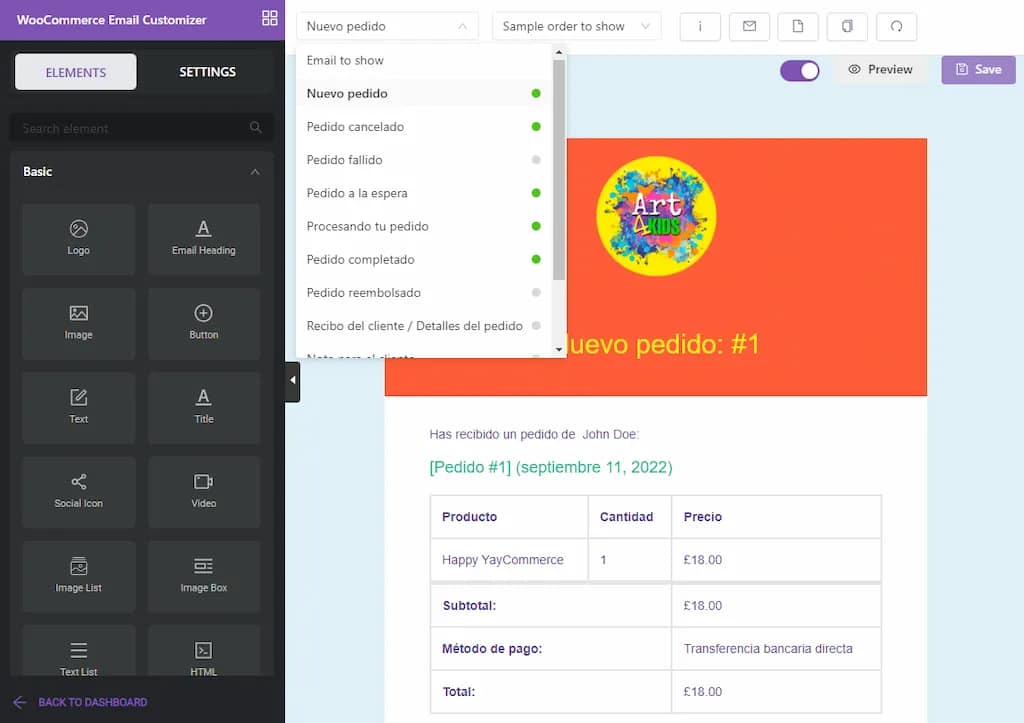Select Pedido completado email

coord(424,259)
